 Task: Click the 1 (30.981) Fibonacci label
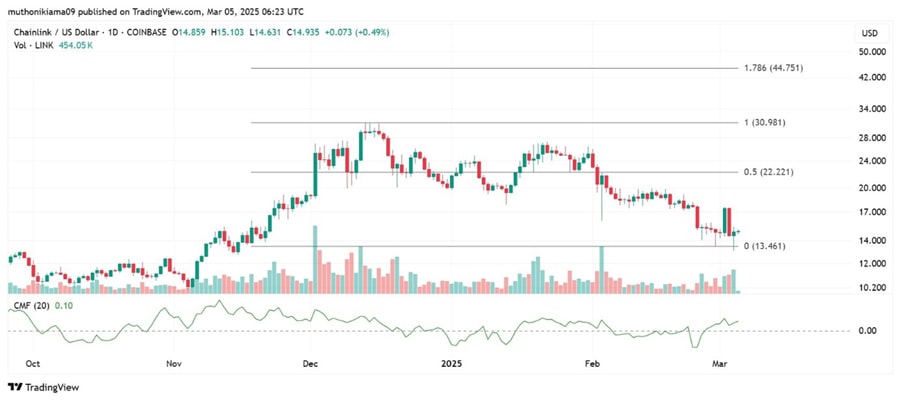[x=765, y=123]
